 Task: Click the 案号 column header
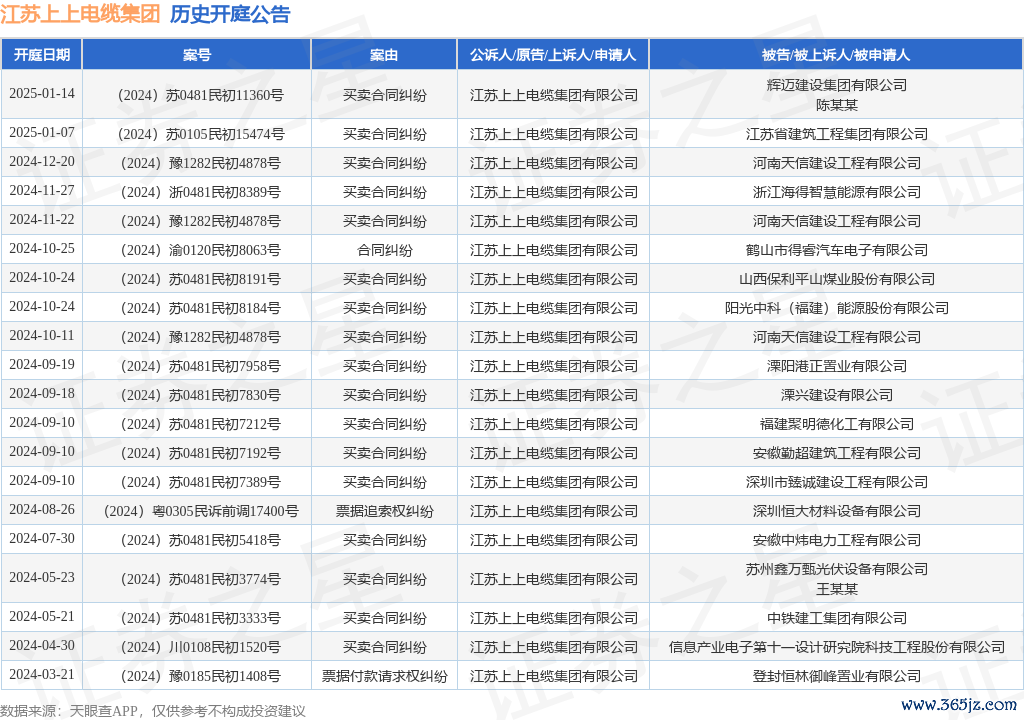pos(197,55)
